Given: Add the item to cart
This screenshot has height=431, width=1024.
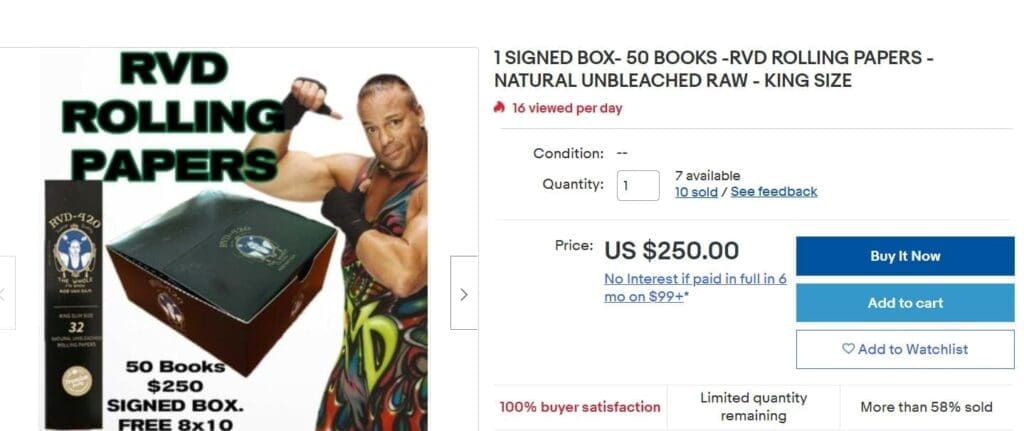Looking at the screenshot, I should pyautogui.click(x=905, y=303).
